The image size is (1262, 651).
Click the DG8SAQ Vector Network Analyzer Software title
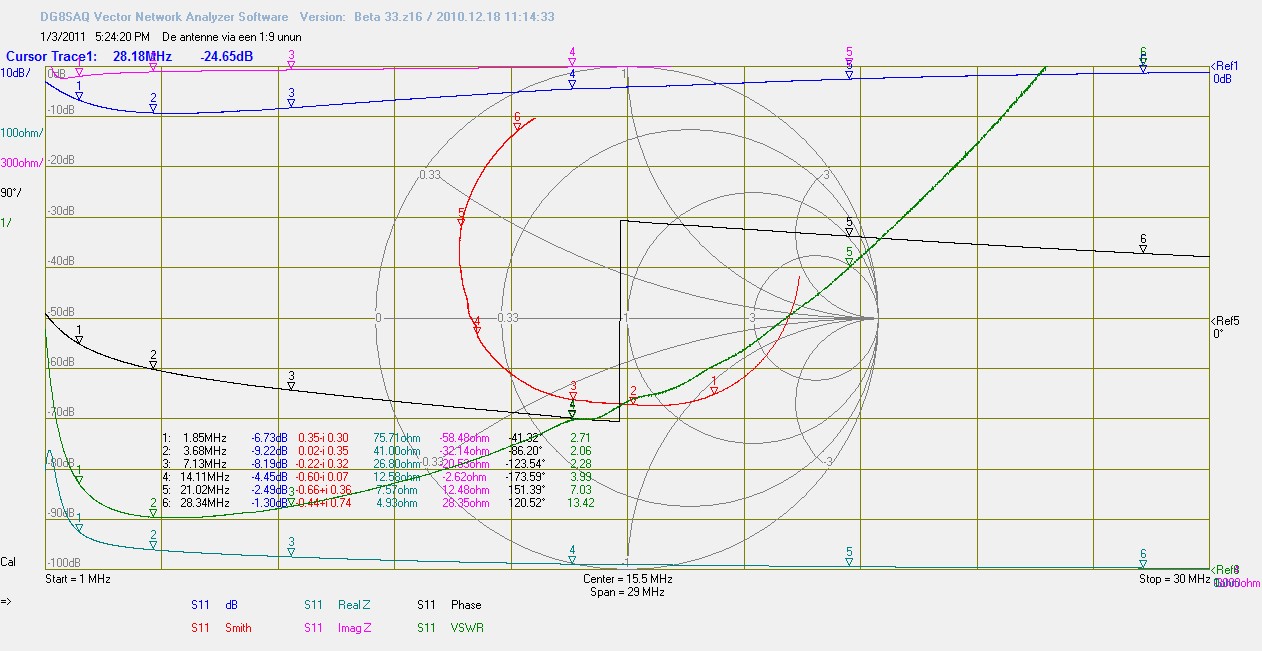pos(162,17)
